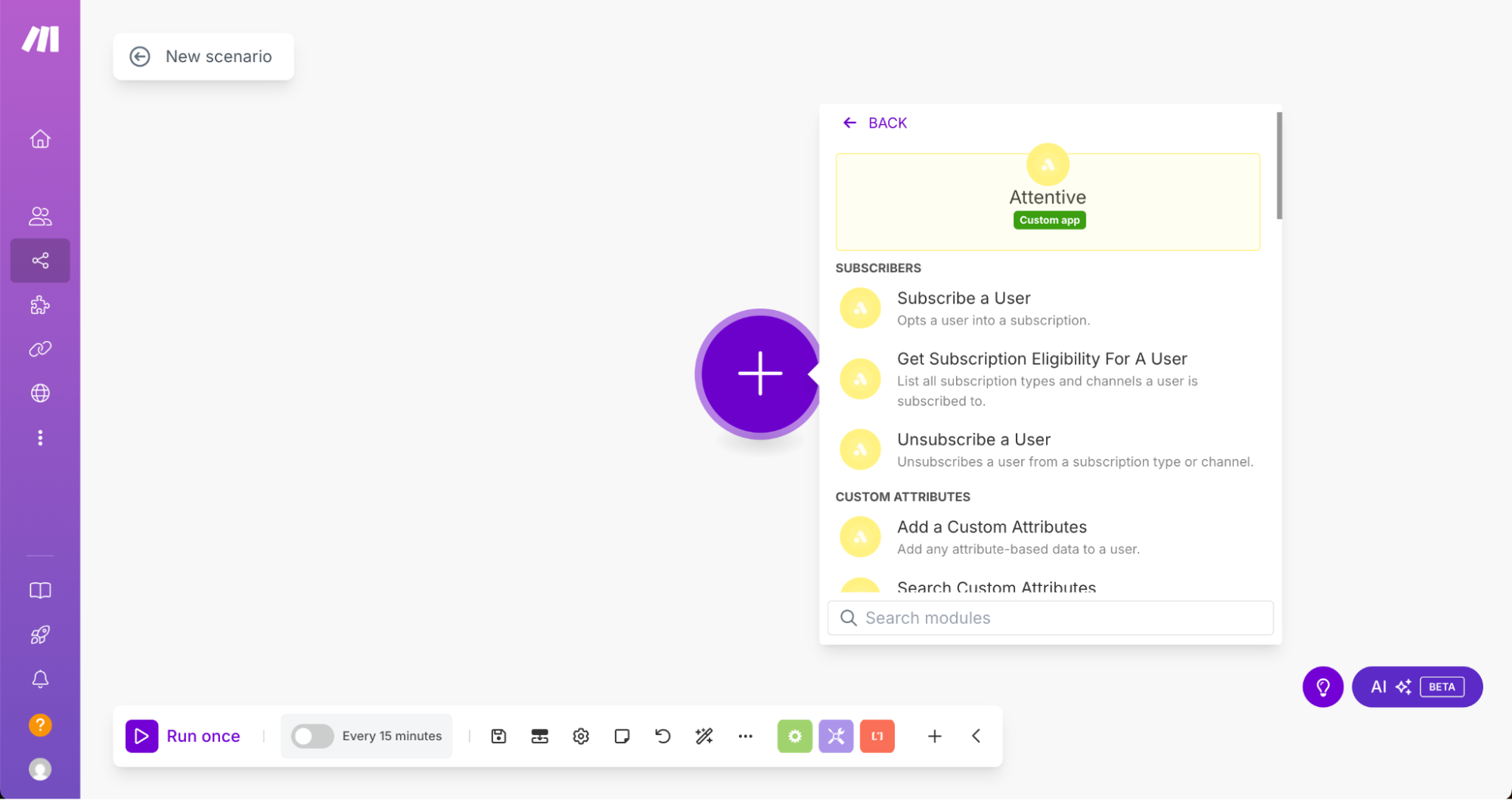Select the Unsubscribe a User module
Viewport: 1512px width, 800px height.
1048,450
